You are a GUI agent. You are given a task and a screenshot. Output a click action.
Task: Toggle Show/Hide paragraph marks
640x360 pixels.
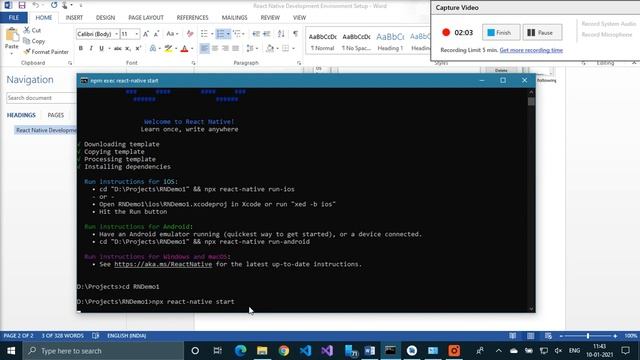click(x=296, y=34)
